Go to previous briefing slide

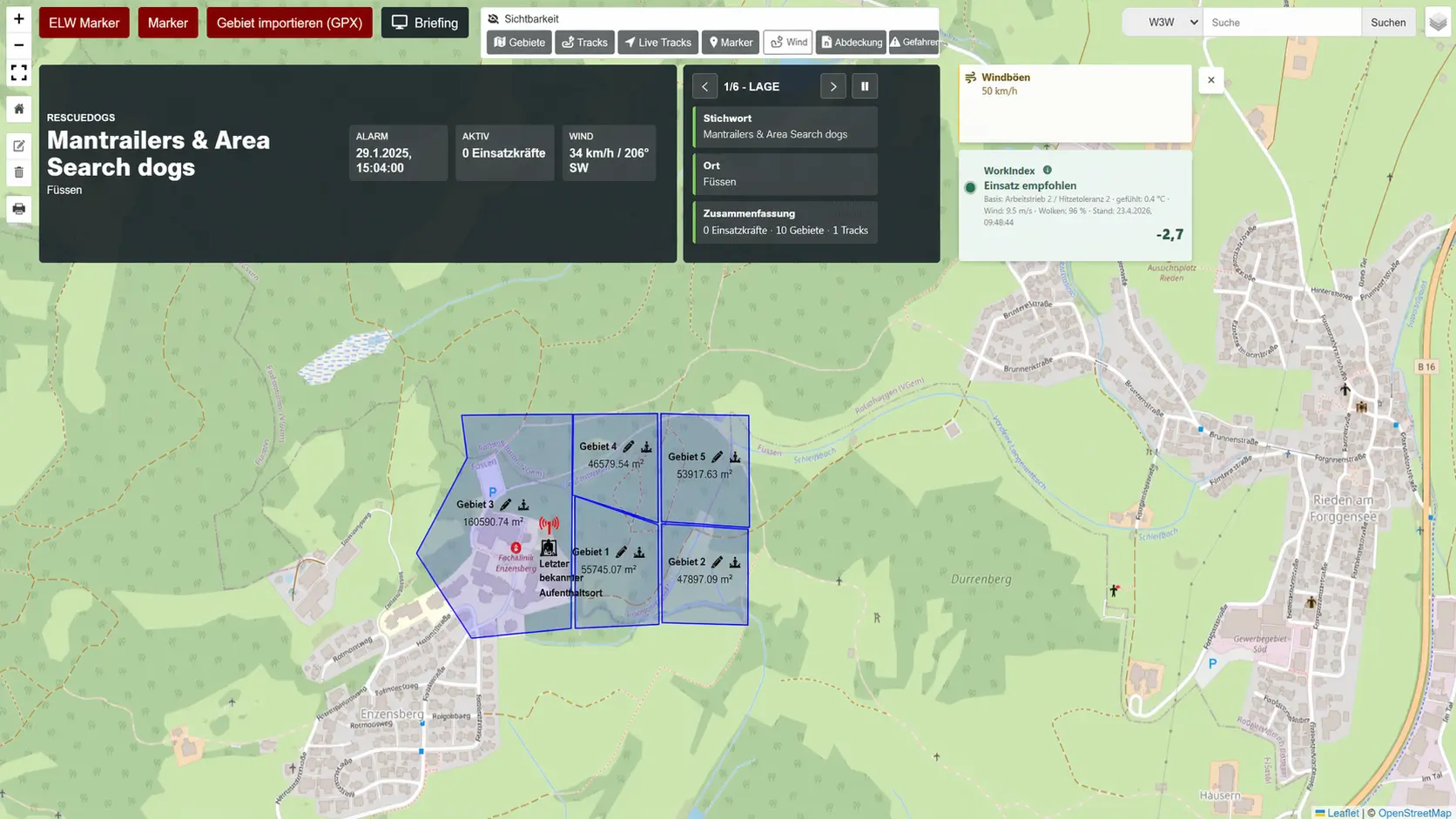tap(704, 86)
